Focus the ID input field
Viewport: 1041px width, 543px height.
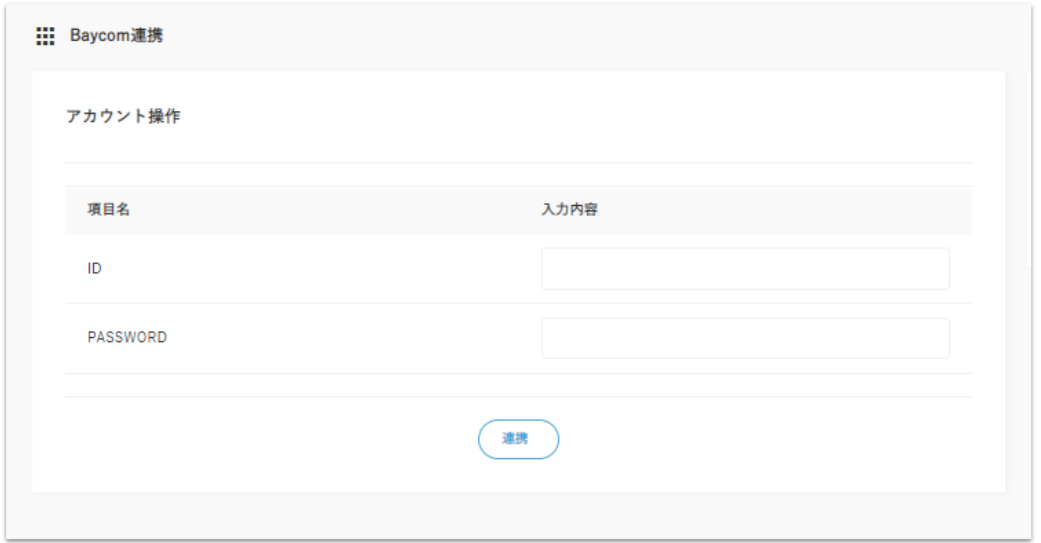[745, 269]
